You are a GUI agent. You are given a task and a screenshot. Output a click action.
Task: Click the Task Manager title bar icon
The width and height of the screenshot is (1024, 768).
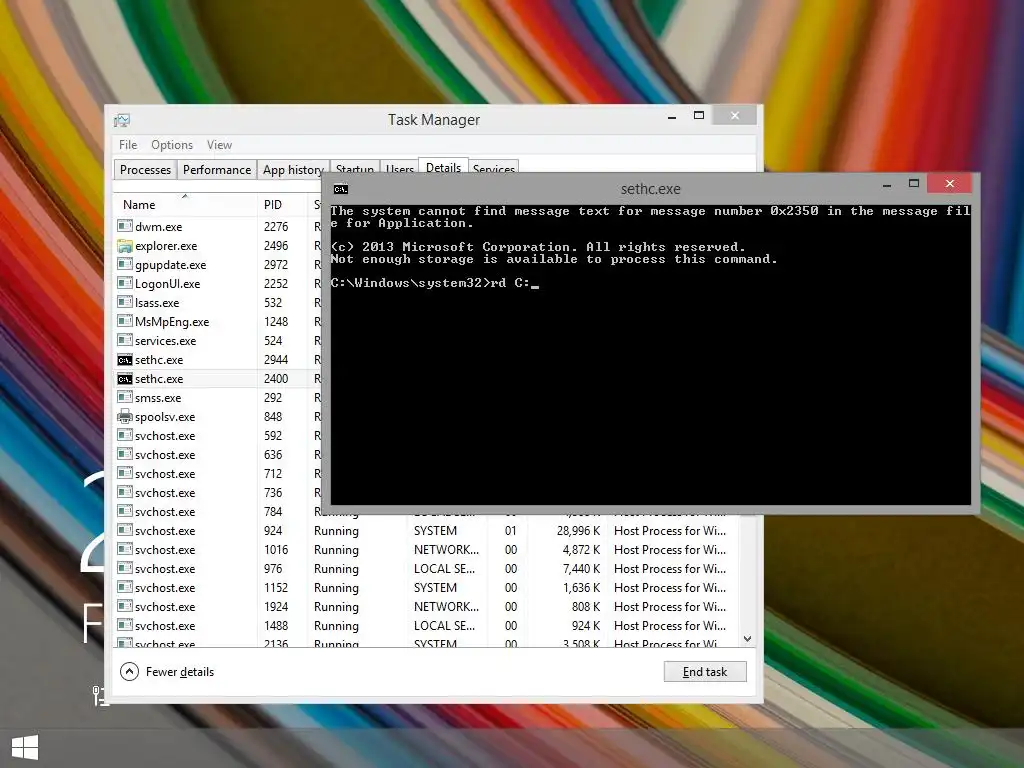[x=122, y=120]
